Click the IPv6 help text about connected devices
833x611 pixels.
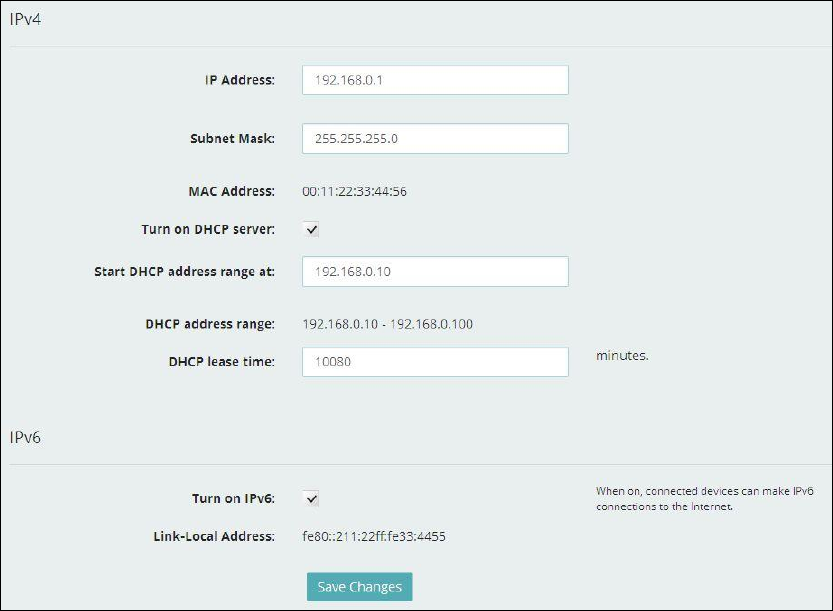(x=704, y=498)
